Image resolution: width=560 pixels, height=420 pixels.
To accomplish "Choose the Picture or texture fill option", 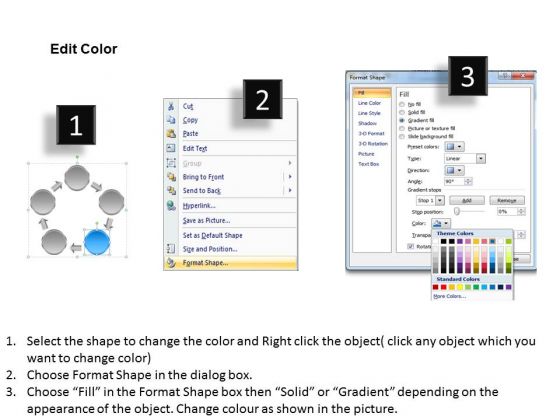I will [428, 128].
